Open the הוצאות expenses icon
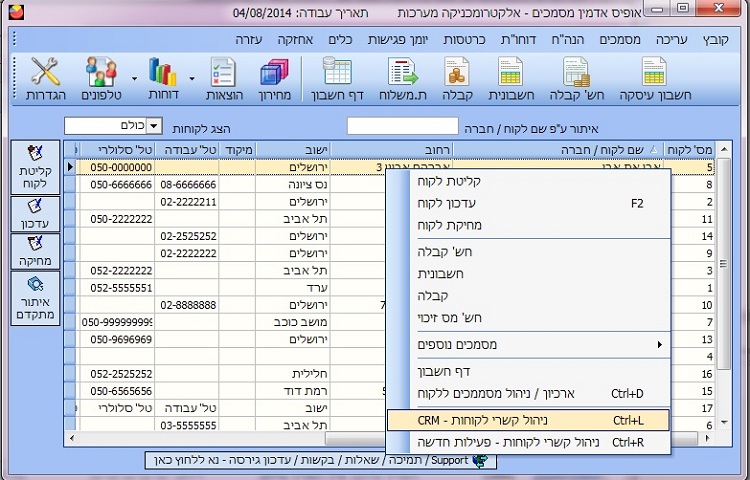Viewport: 750px width, 480px height. (224, 78)
